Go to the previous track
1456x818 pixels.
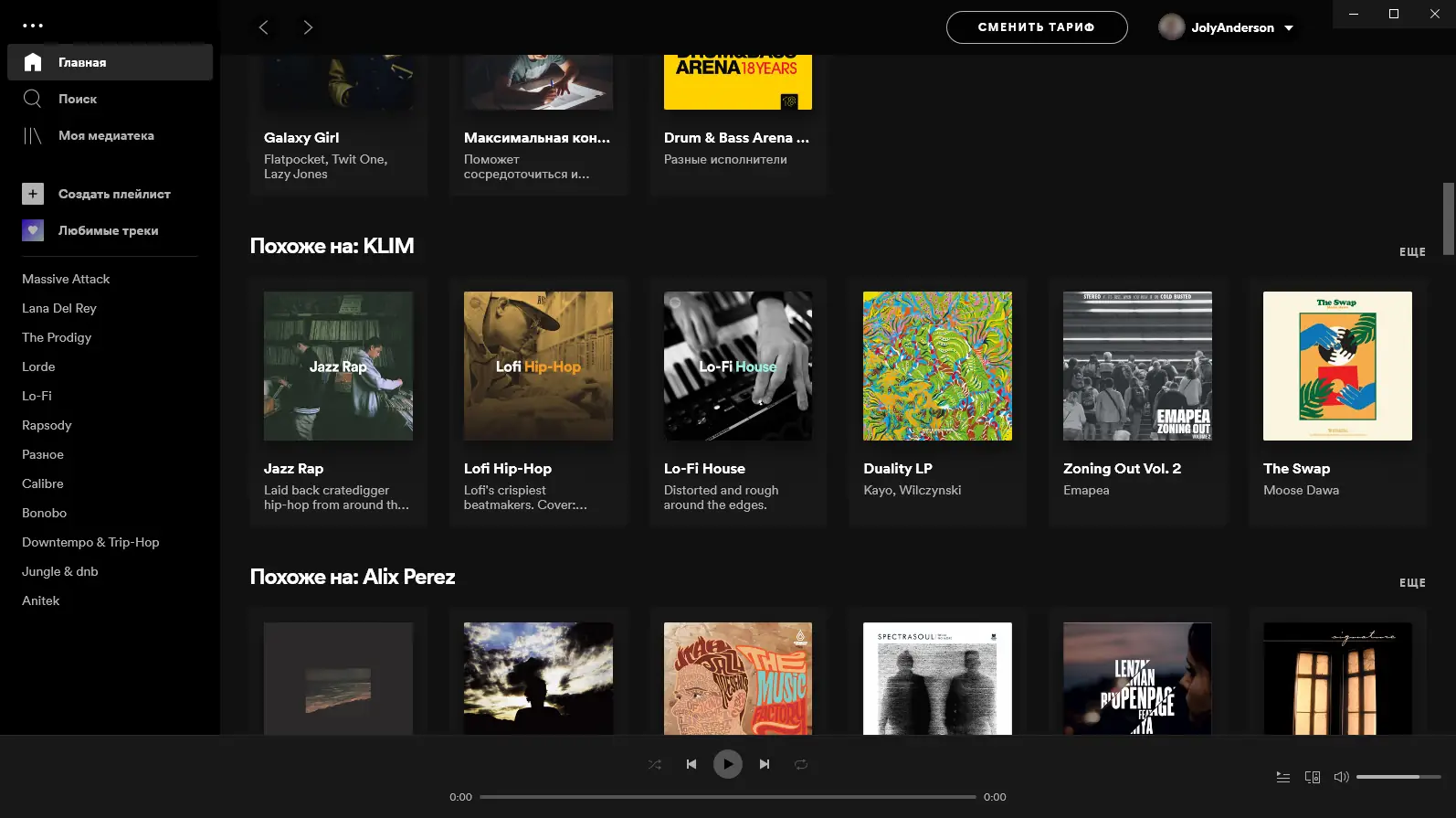(x=691, y=764)
